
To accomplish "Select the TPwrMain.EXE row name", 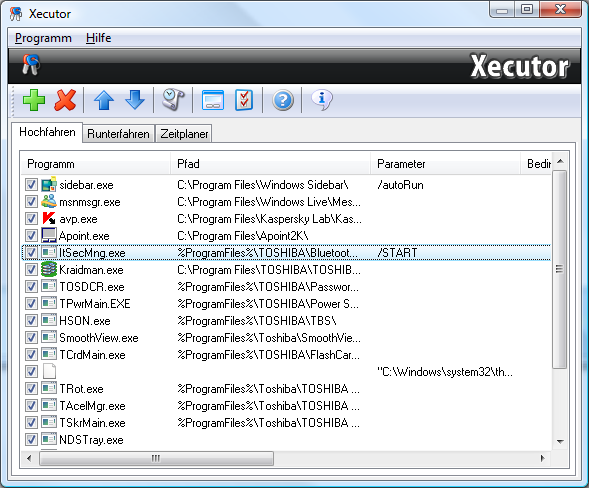I will (95, 304).
